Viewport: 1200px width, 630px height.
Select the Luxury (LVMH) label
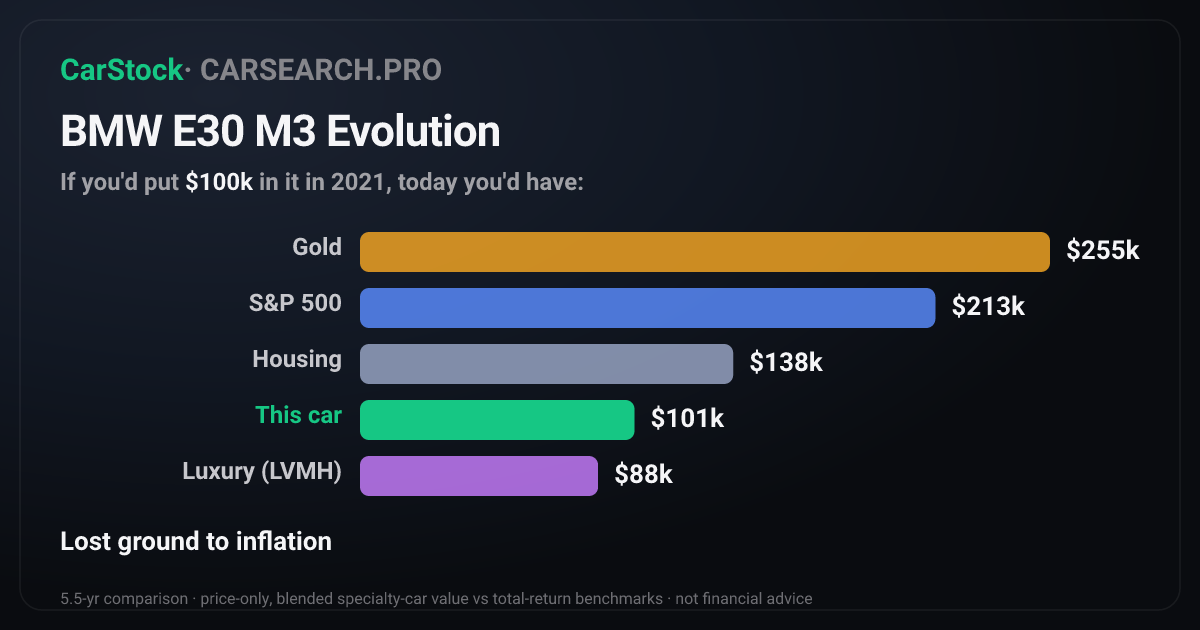point(262,472)
